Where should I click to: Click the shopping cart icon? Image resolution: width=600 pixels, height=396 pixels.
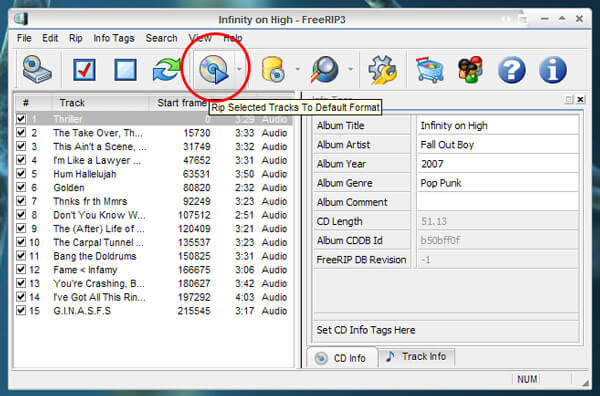pyautogui.click(x=429, y=70)
